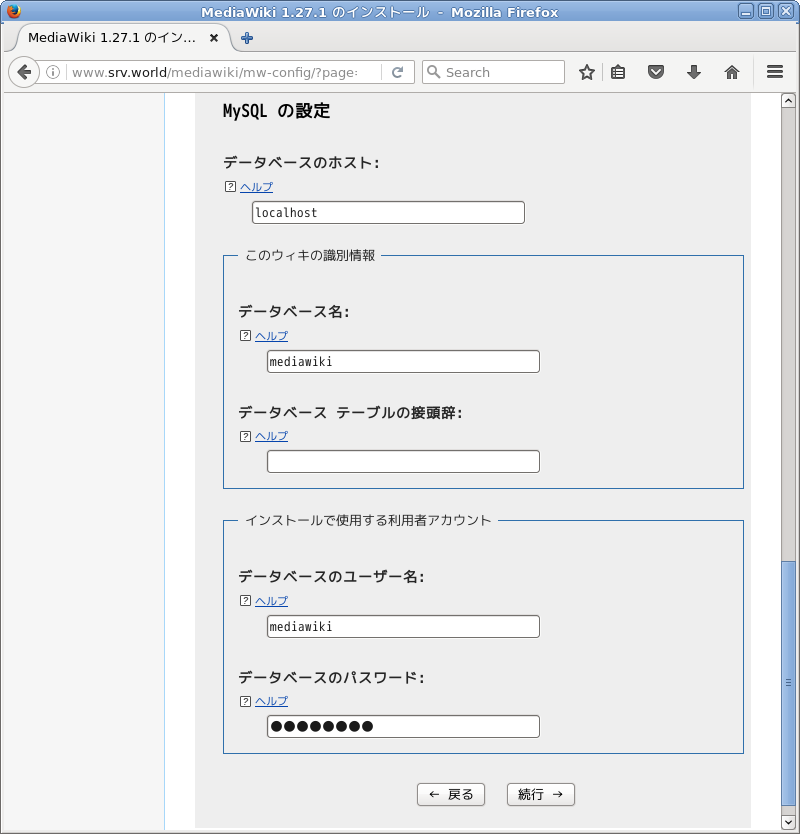
Task: Open a new tab with plus icon
Action: click(x=247, y=38)
